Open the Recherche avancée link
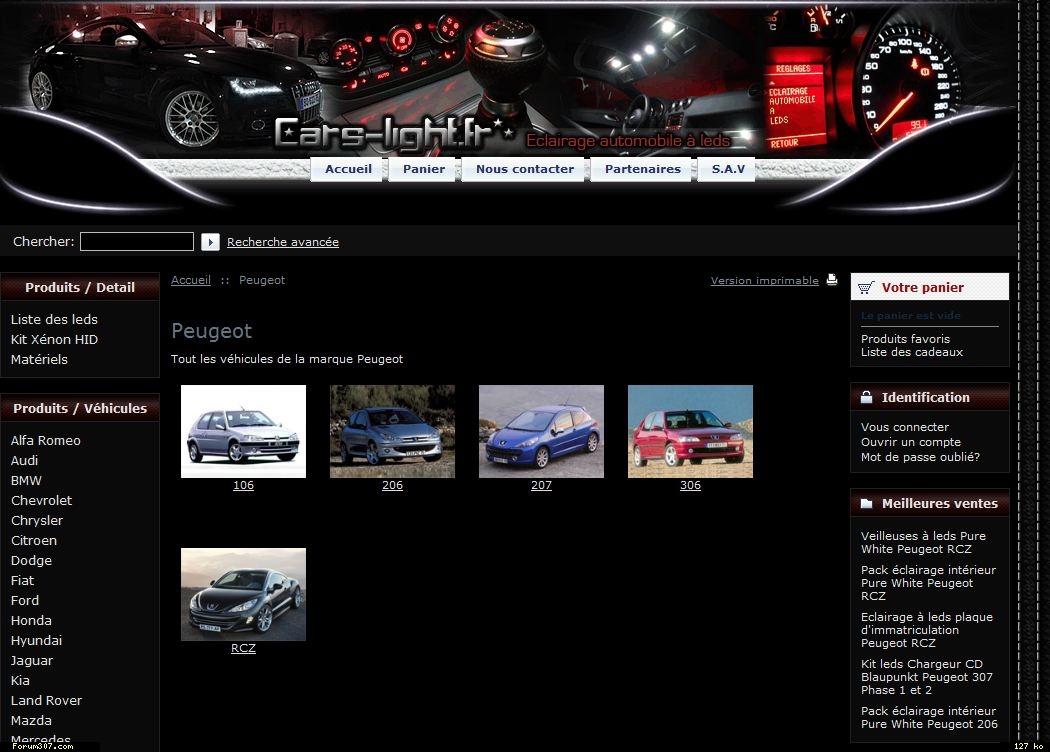The width and height of the screenshot is (1050, 752). pyautogui.click(x=283, y=242)
